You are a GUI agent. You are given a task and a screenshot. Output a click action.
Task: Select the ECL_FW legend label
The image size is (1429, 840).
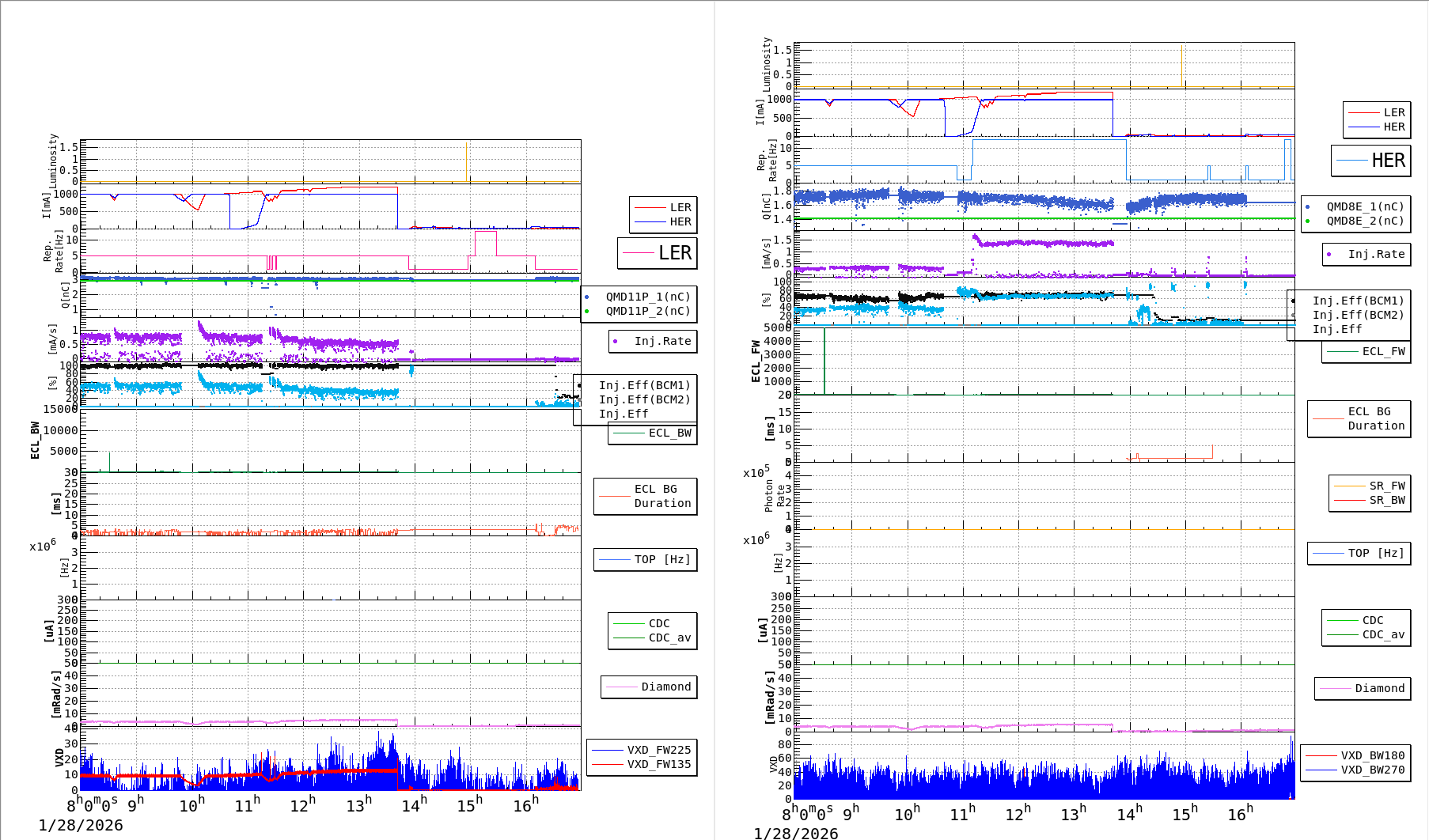click(x=1383, y=351)
